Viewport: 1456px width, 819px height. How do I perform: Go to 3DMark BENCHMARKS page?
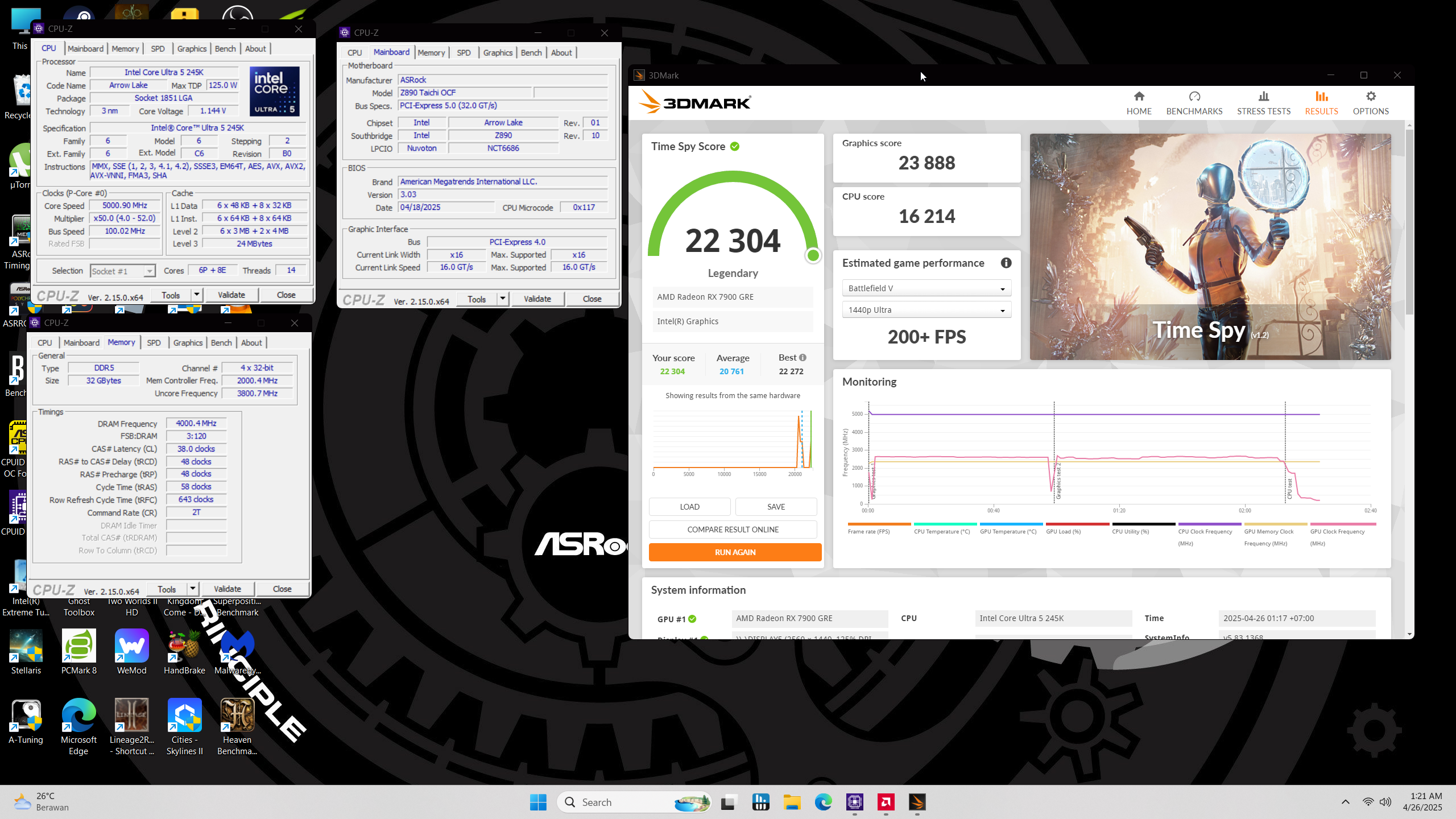tap(1194, 103)
